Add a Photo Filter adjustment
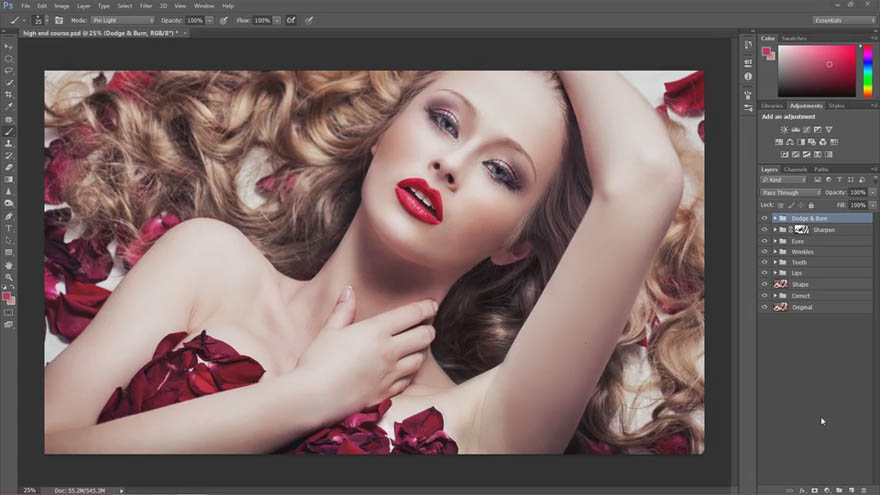Viewport: 880px width, 495px height. tap(812, 142)
